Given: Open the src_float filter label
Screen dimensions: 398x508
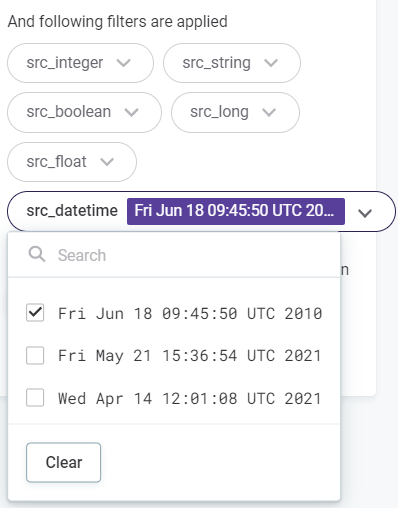Looking at the screenshot, I should point(56,162).
